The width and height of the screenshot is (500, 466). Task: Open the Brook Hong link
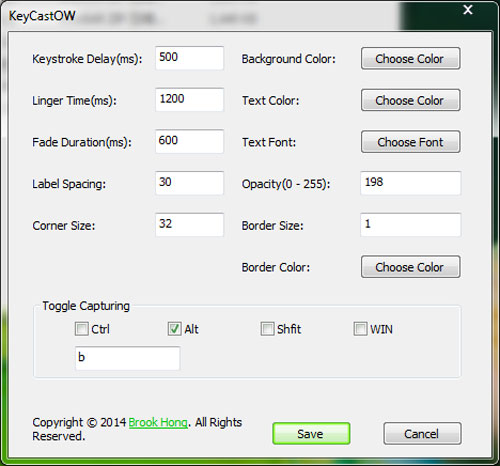pos(158,423)
